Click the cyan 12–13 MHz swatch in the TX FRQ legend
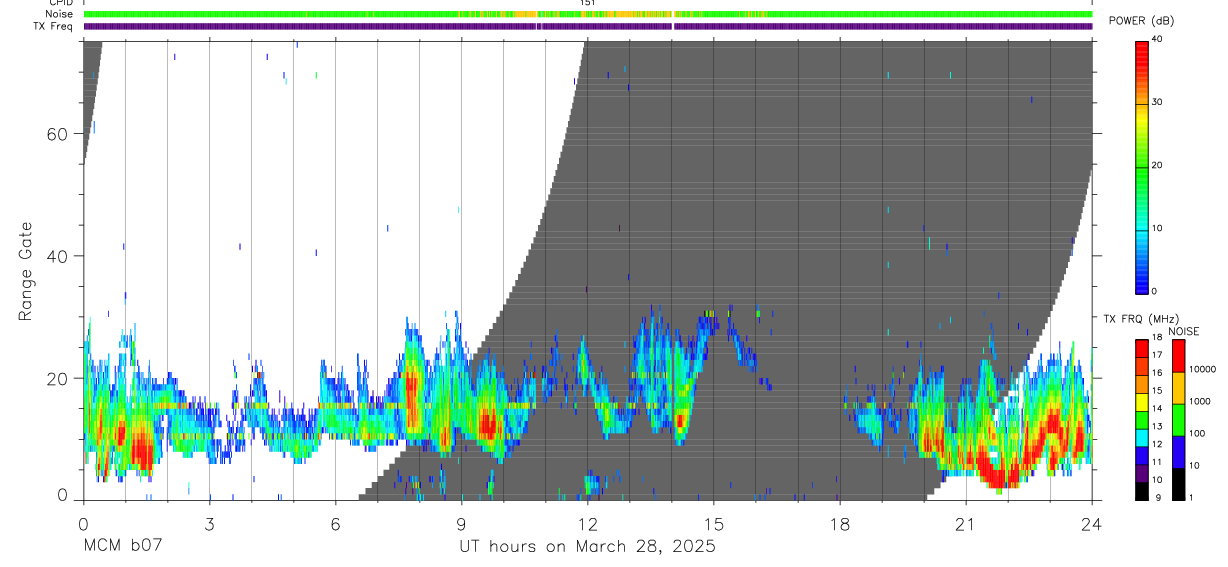The height and width of the screenshot is (567, 1228). 1142,436
